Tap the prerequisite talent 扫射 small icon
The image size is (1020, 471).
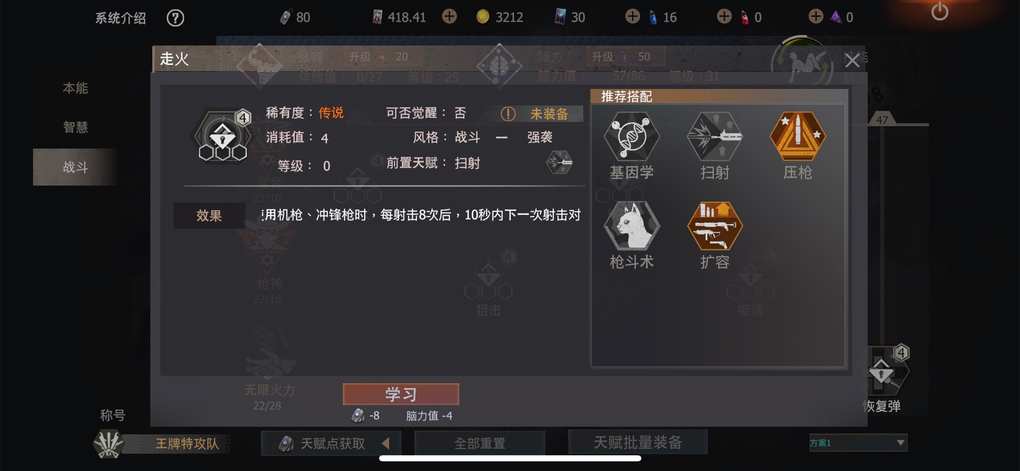point(559,163)
